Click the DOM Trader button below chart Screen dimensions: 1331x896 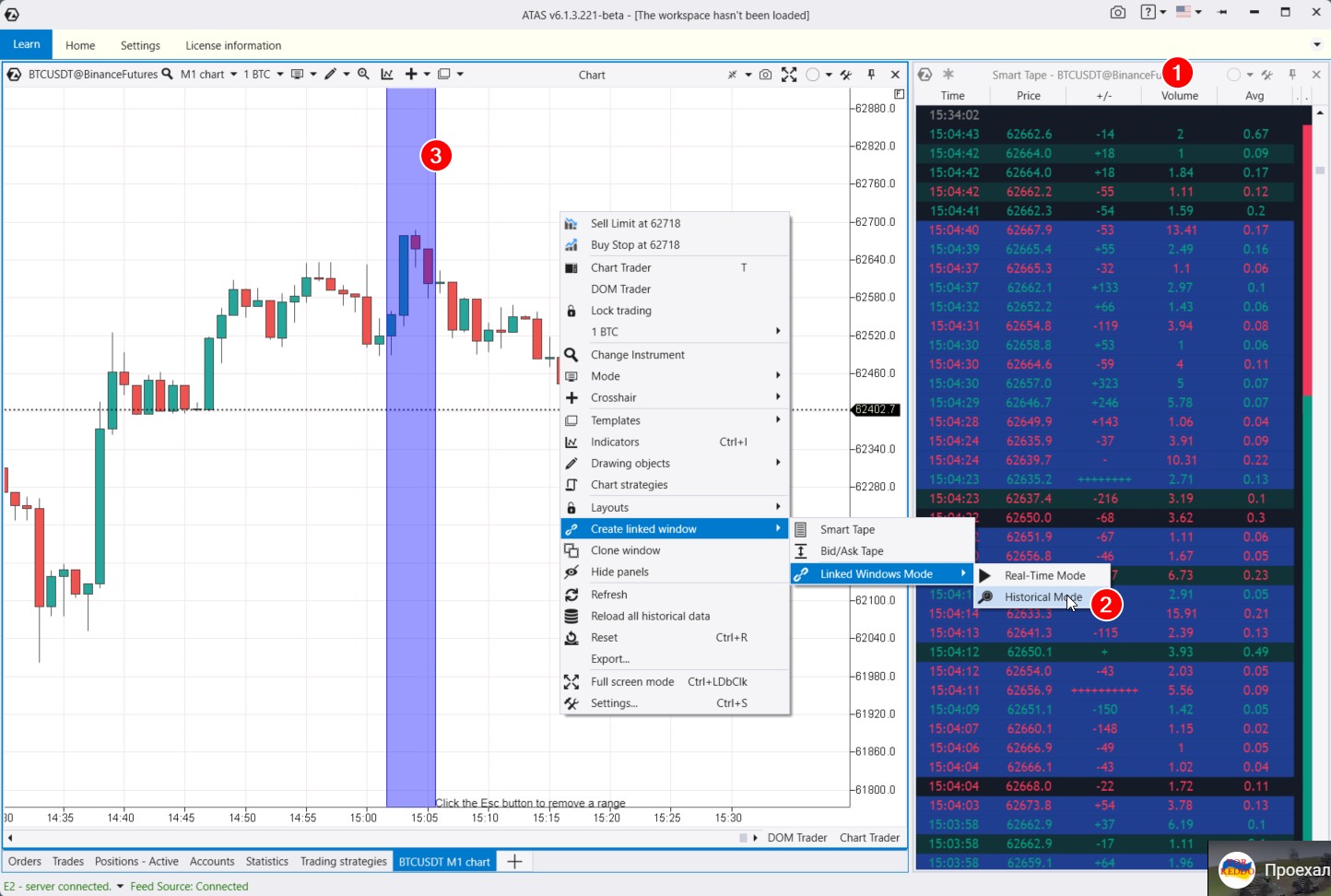pyautogui.click(x=796, y=838)
